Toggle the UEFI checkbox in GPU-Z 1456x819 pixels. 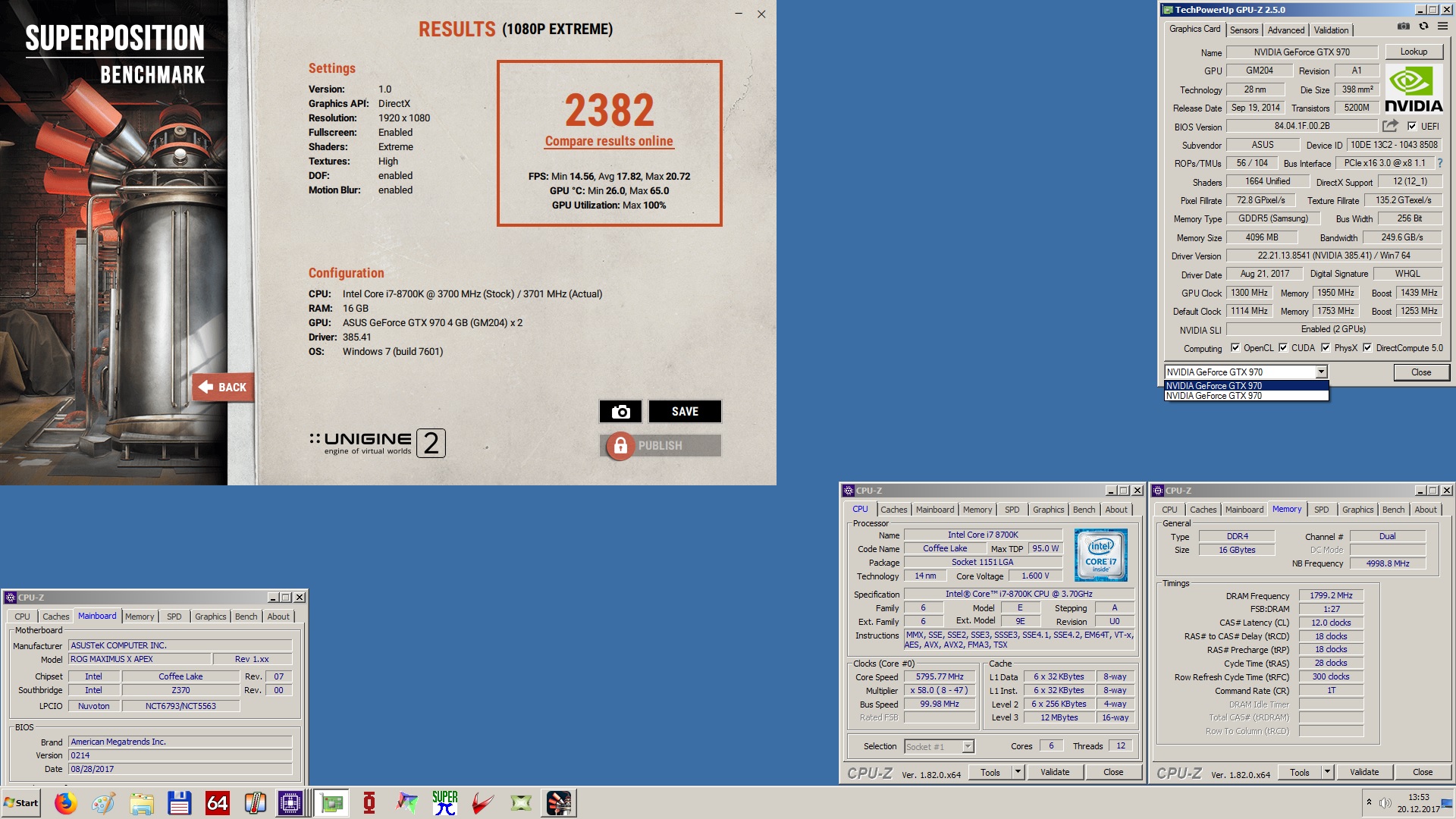(1412, 127)
